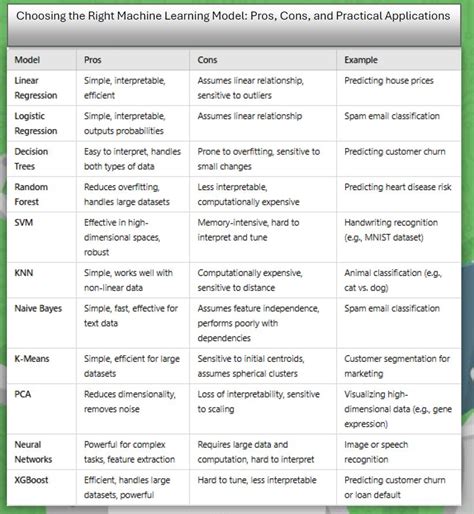The height and width of the screenshot is (514, 474).
Task: Click 'Customer segmentation for marketing' cell
Action: tap(397, 366)
